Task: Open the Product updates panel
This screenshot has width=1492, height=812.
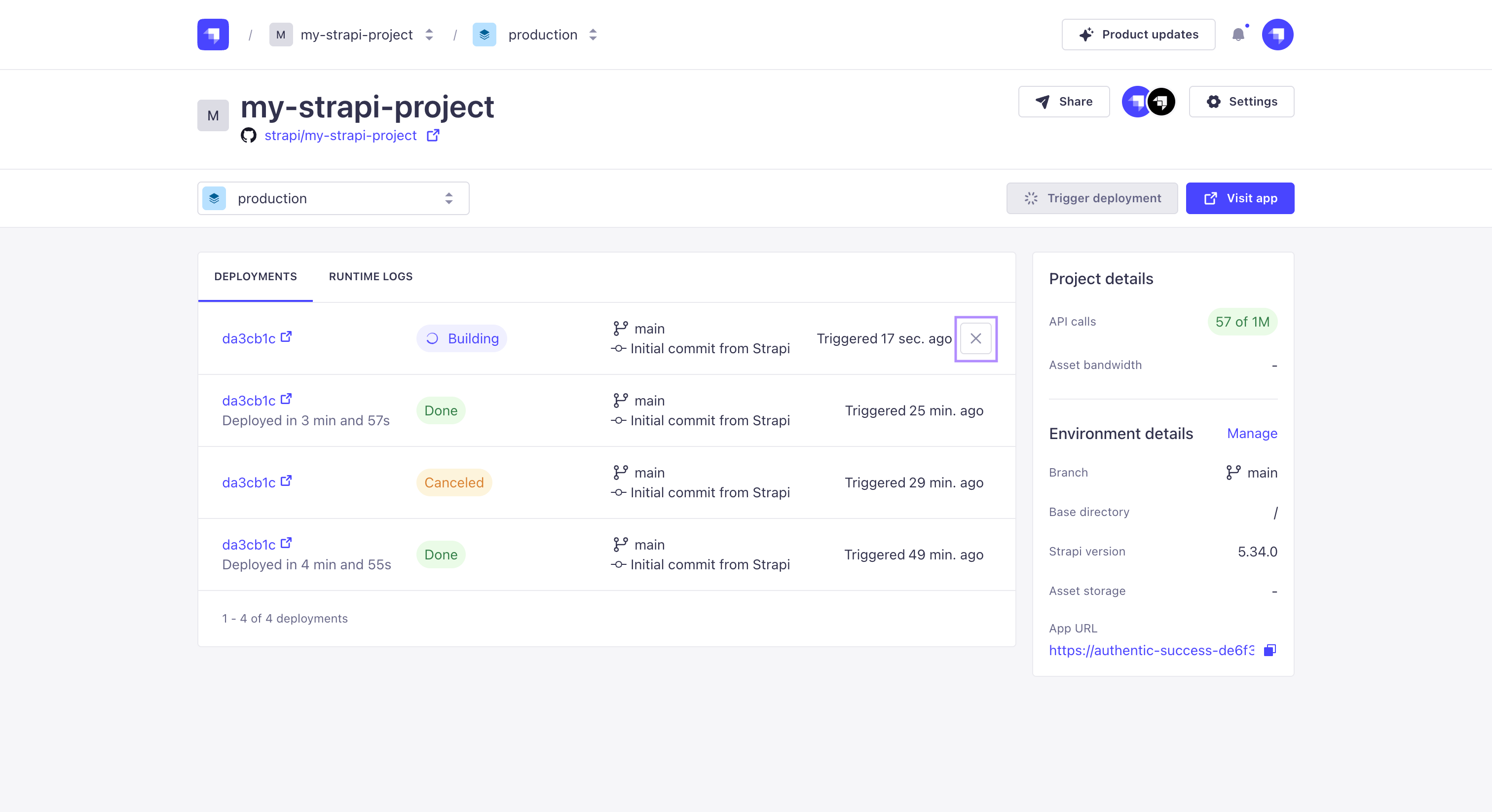Action: (x=1138, y=35)
